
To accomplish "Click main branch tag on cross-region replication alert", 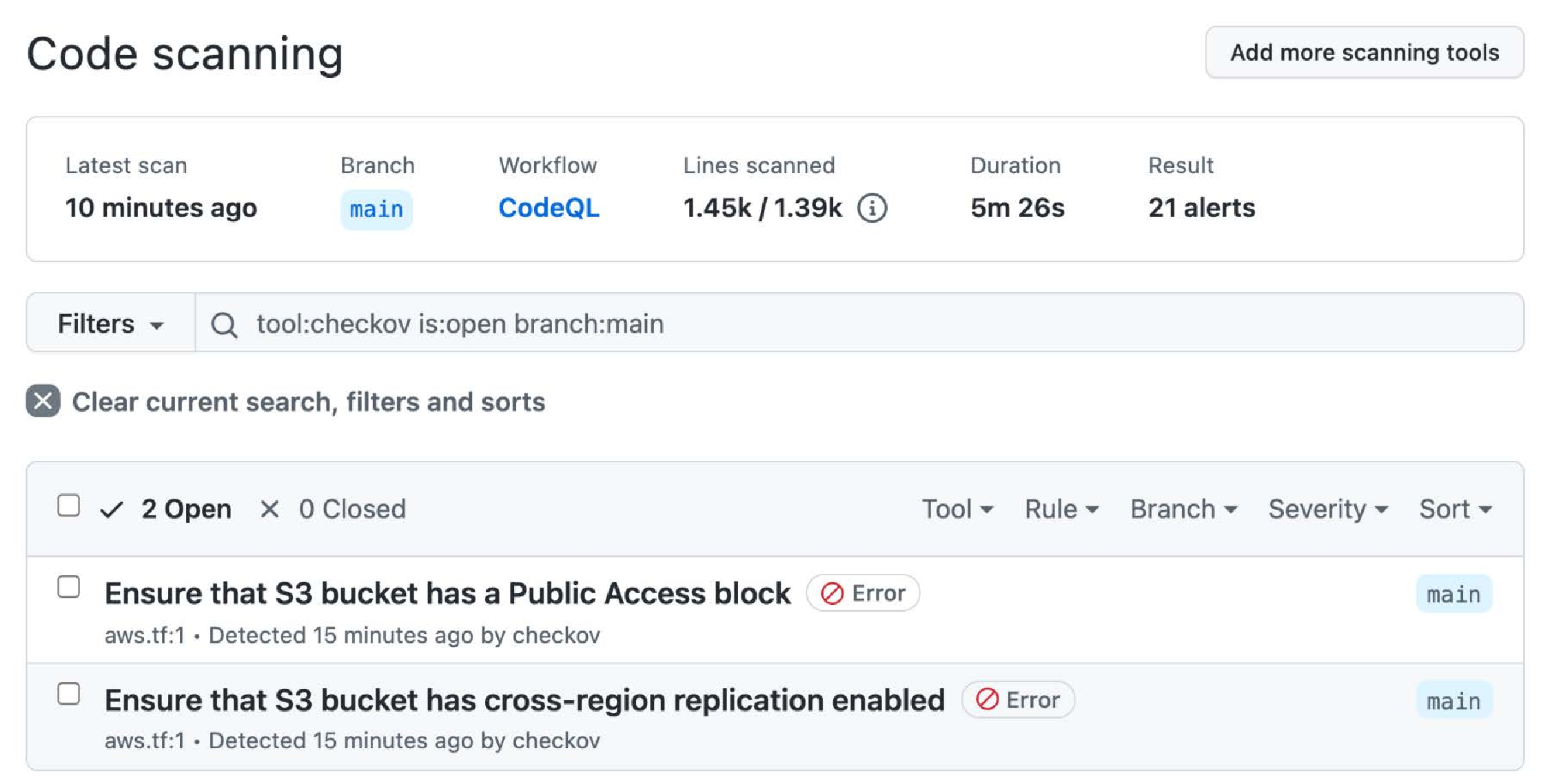I will (1454, 701).
